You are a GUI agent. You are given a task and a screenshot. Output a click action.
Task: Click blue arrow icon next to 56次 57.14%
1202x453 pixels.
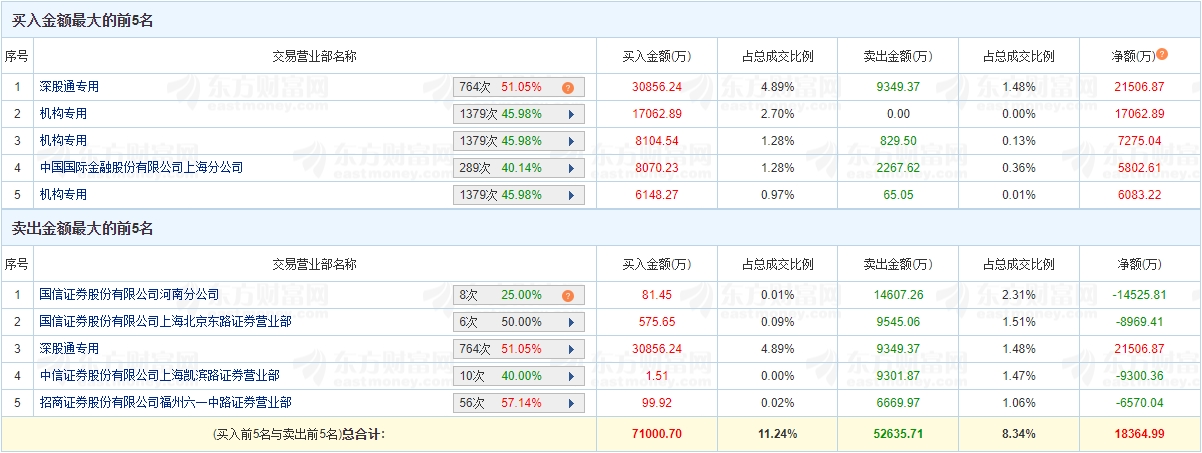coord(571,403)
